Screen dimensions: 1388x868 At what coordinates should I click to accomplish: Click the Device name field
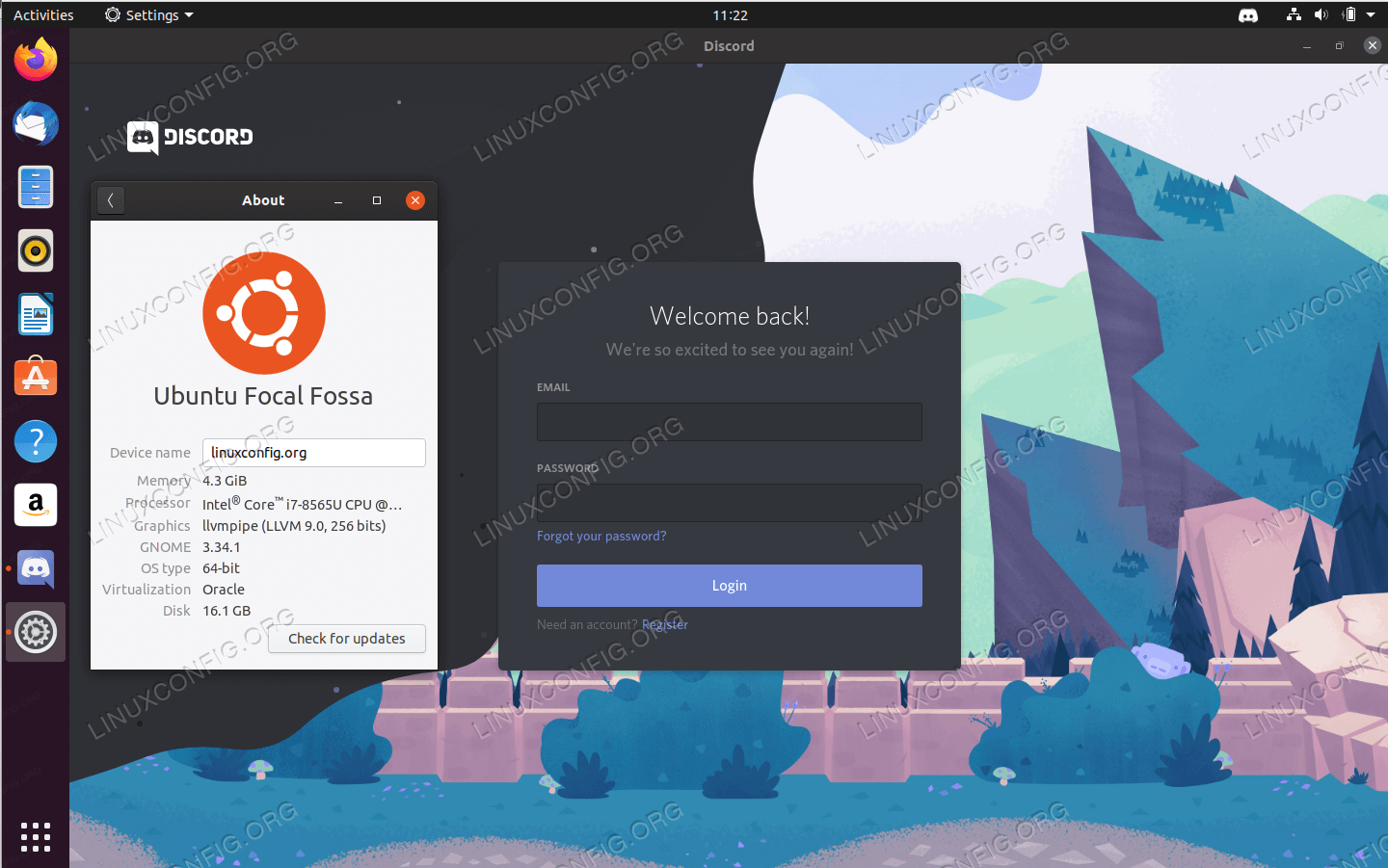[x=314, y=453]
